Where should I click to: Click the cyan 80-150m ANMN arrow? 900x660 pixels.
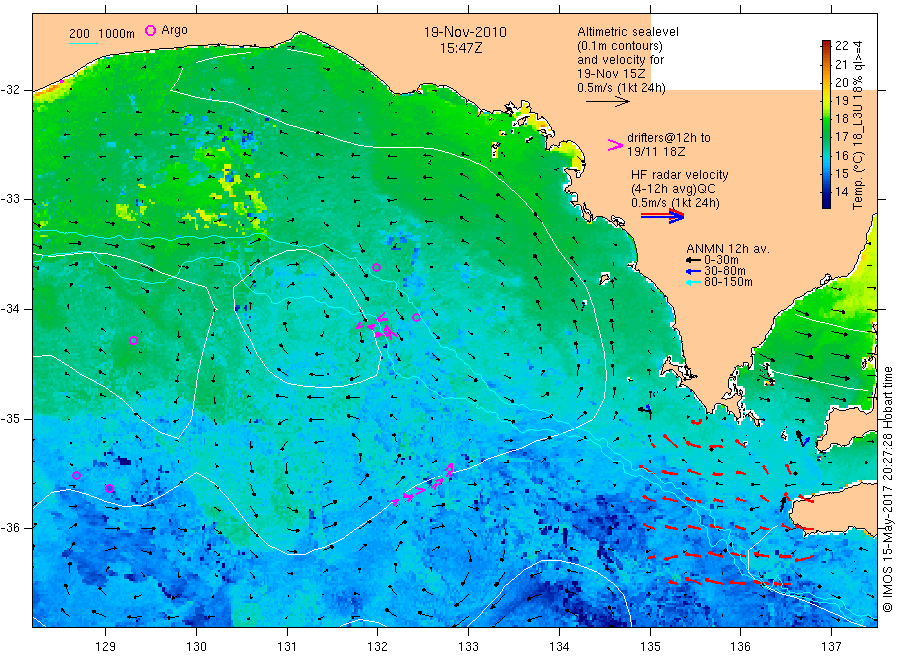coord(693,282)
